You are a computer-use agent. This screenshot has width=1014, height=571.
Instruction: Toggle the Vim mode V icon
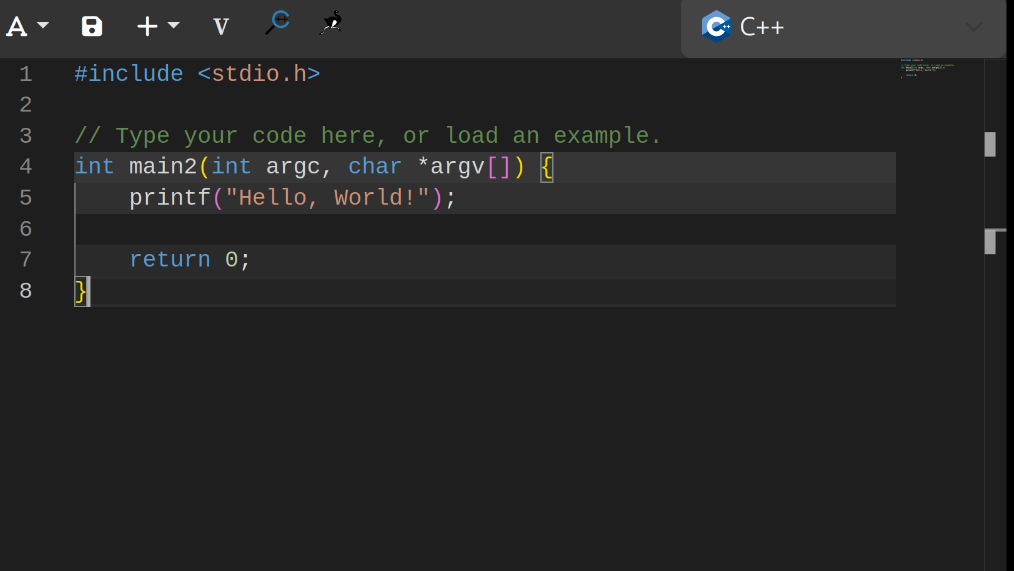[x=221, y=27]
